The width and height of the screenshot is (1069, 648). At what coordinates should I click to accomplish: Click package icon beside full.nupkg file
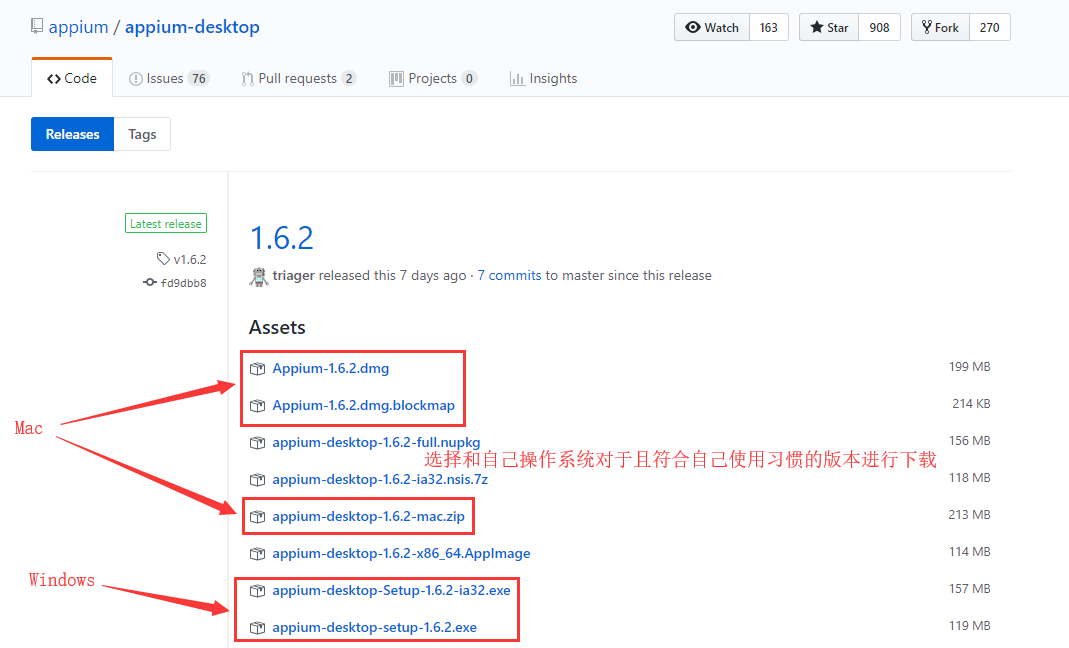point(257,443)
